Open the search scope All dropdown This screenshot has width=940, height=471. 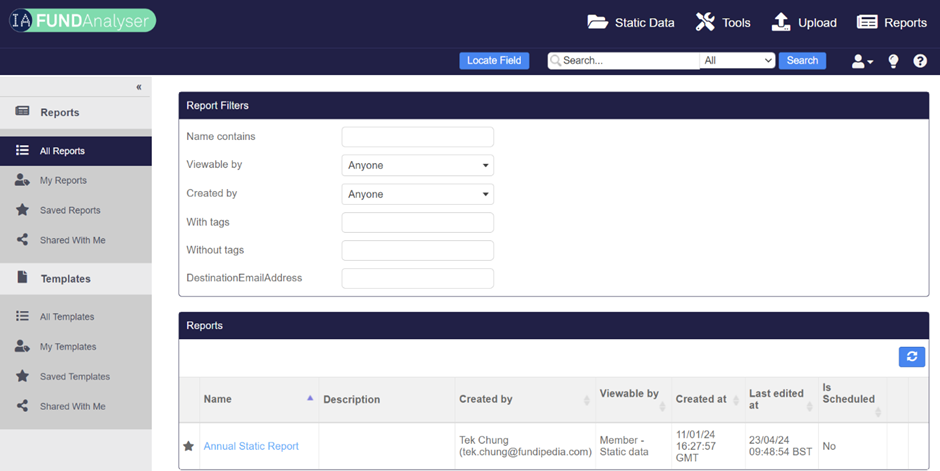coord(738,61)
